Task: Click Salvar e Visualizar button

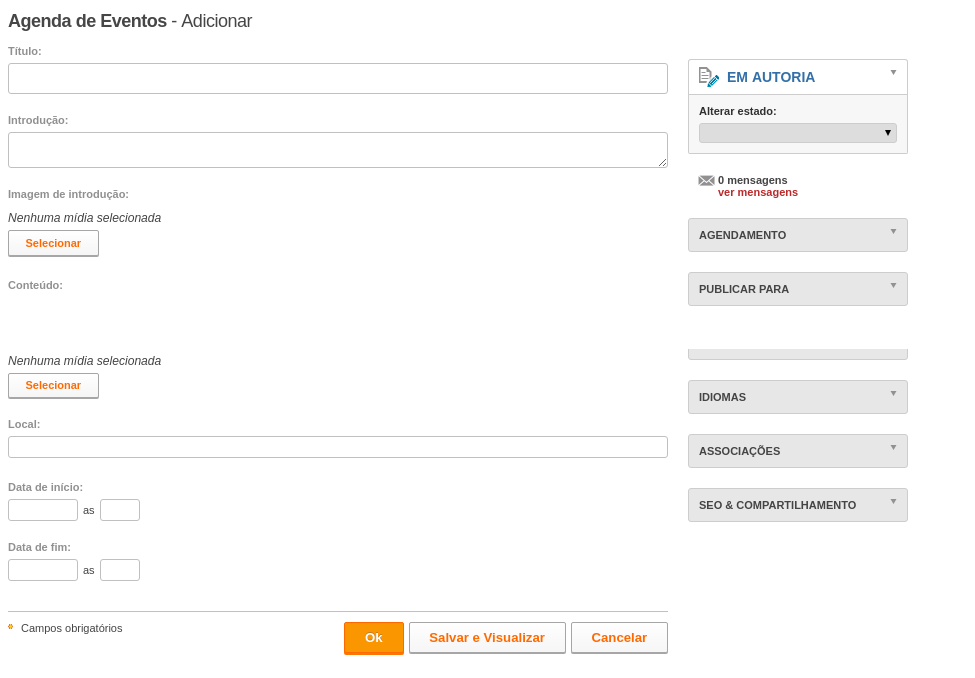Action: pyautogui.click(x=487, y=638)
